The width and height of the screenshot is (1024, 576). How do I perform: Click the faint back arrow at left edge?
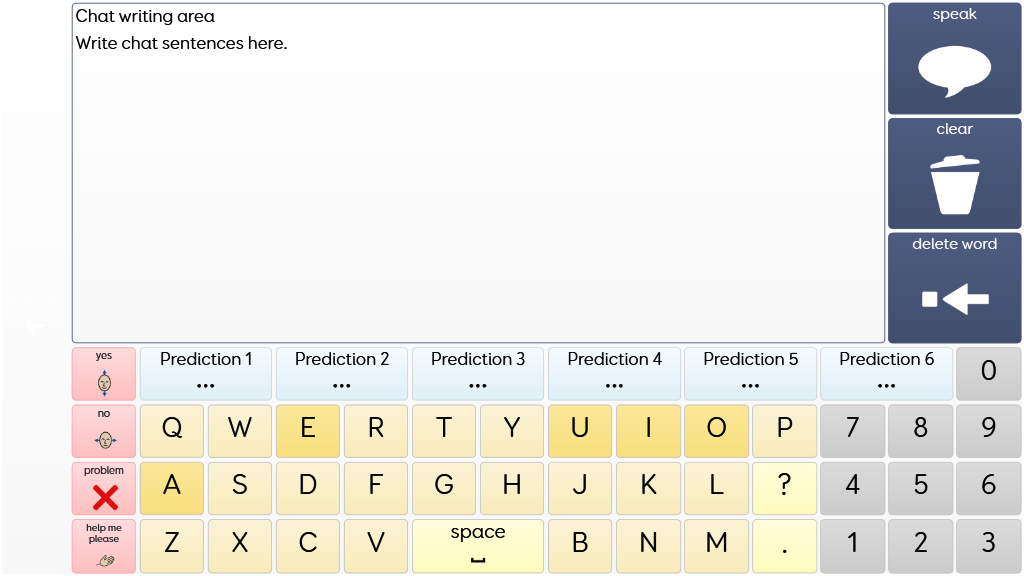(36, 325)
